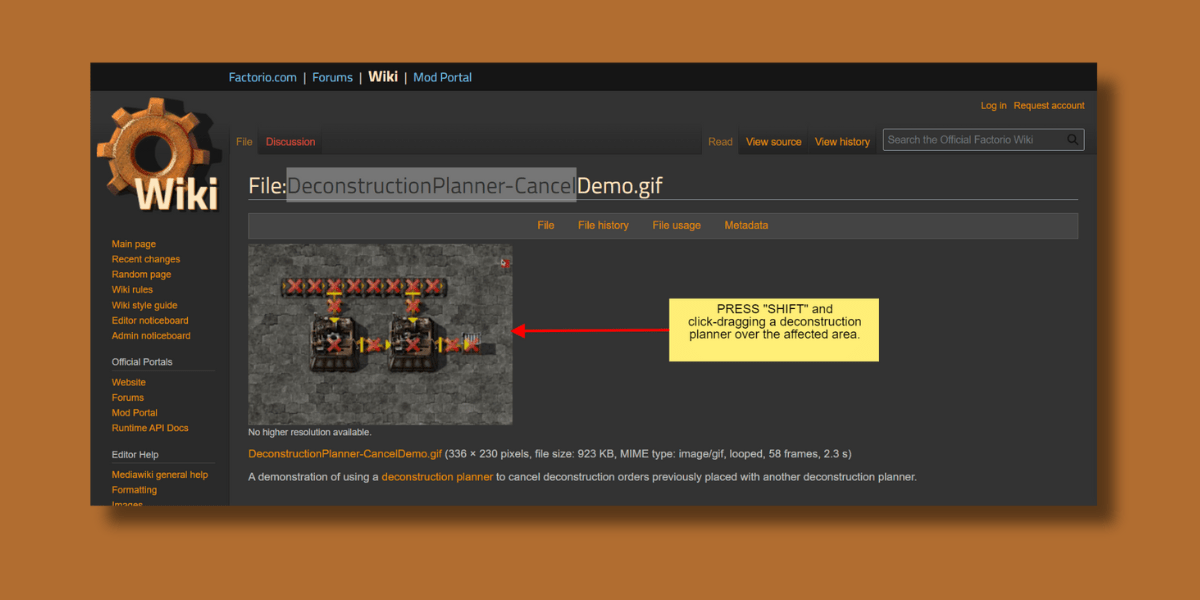Open Editor noticeboard in sidebar
1200x600 pixels.
click(x=150, y=321)
